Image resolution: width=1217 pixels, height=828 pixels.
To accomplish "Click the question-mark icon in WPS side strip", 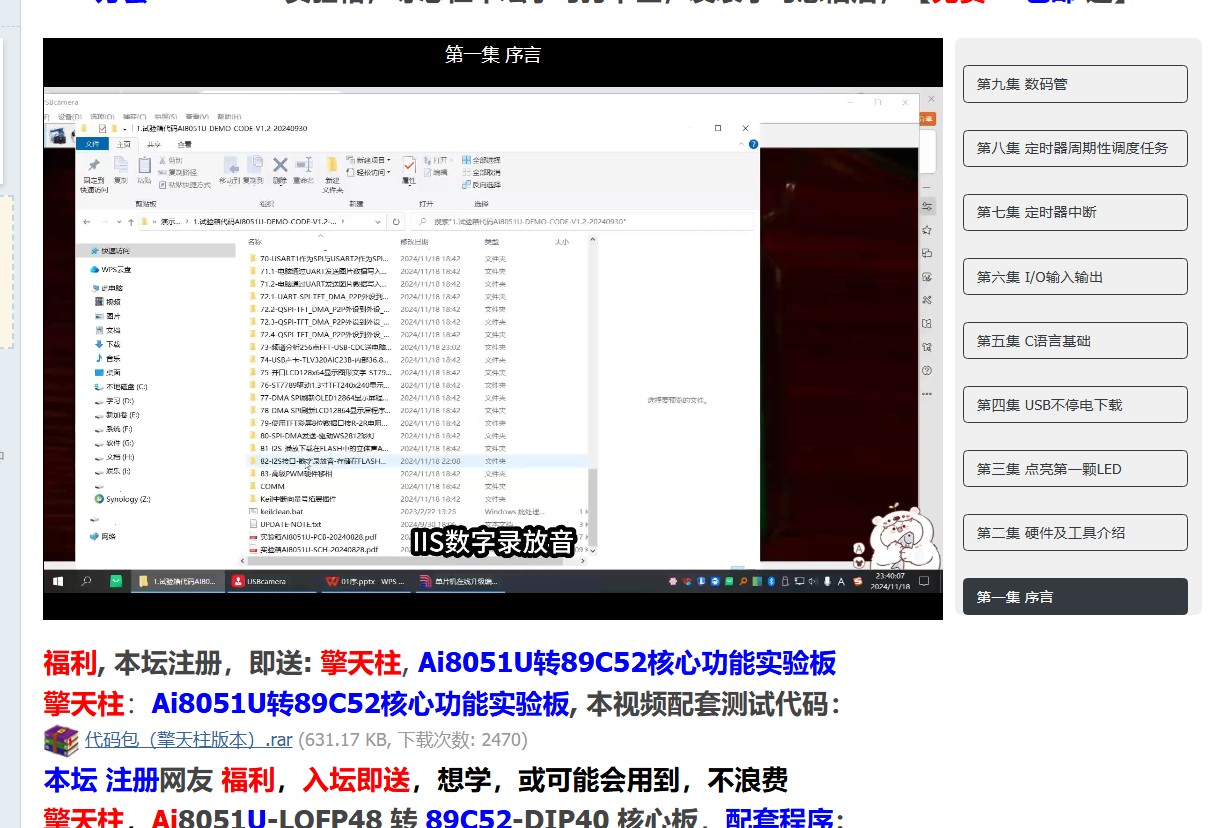I will click(x=927, y=370).
